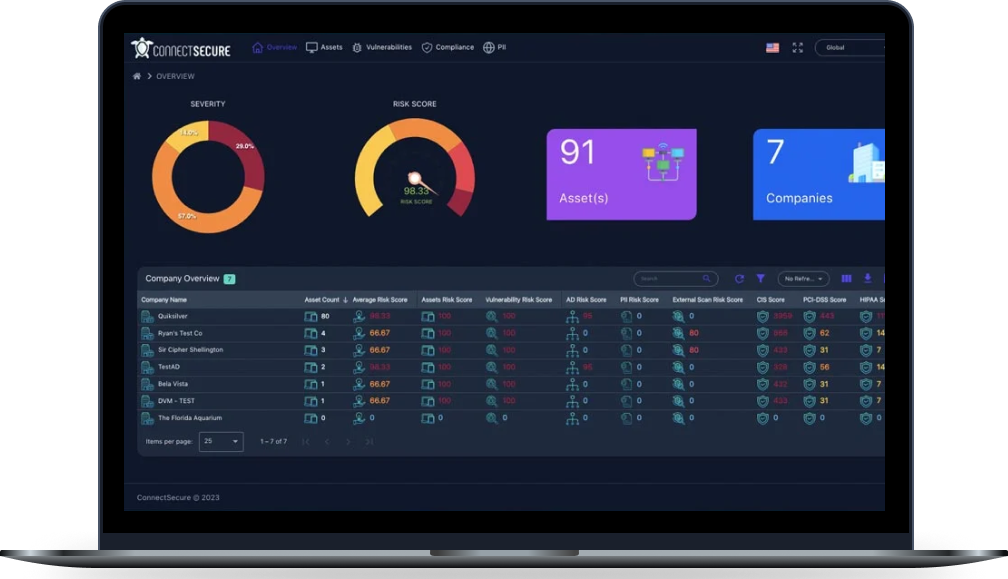This screenshot has width=1008, height=579.
Task: Go to previous table page
Action: tap(327, 441)
